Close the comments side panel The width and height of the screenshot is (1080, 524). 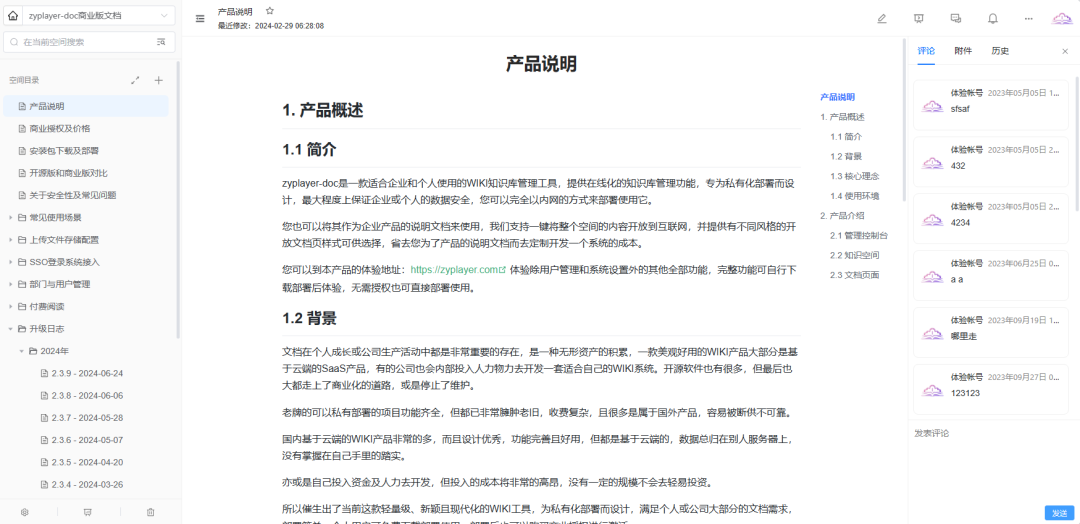tap(1065, 51)
